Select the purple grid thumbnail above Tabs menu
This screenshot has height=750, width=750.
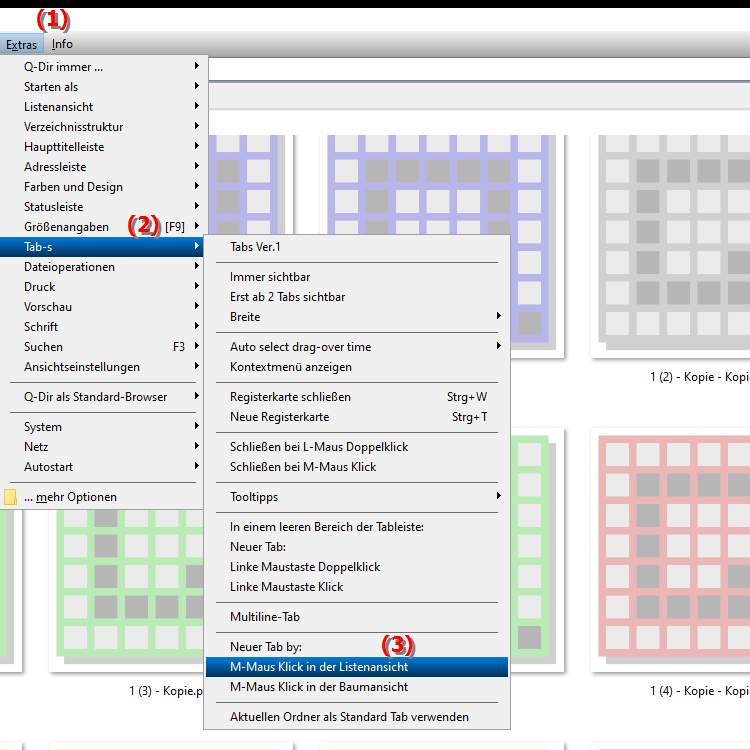[x=442, y=184]
